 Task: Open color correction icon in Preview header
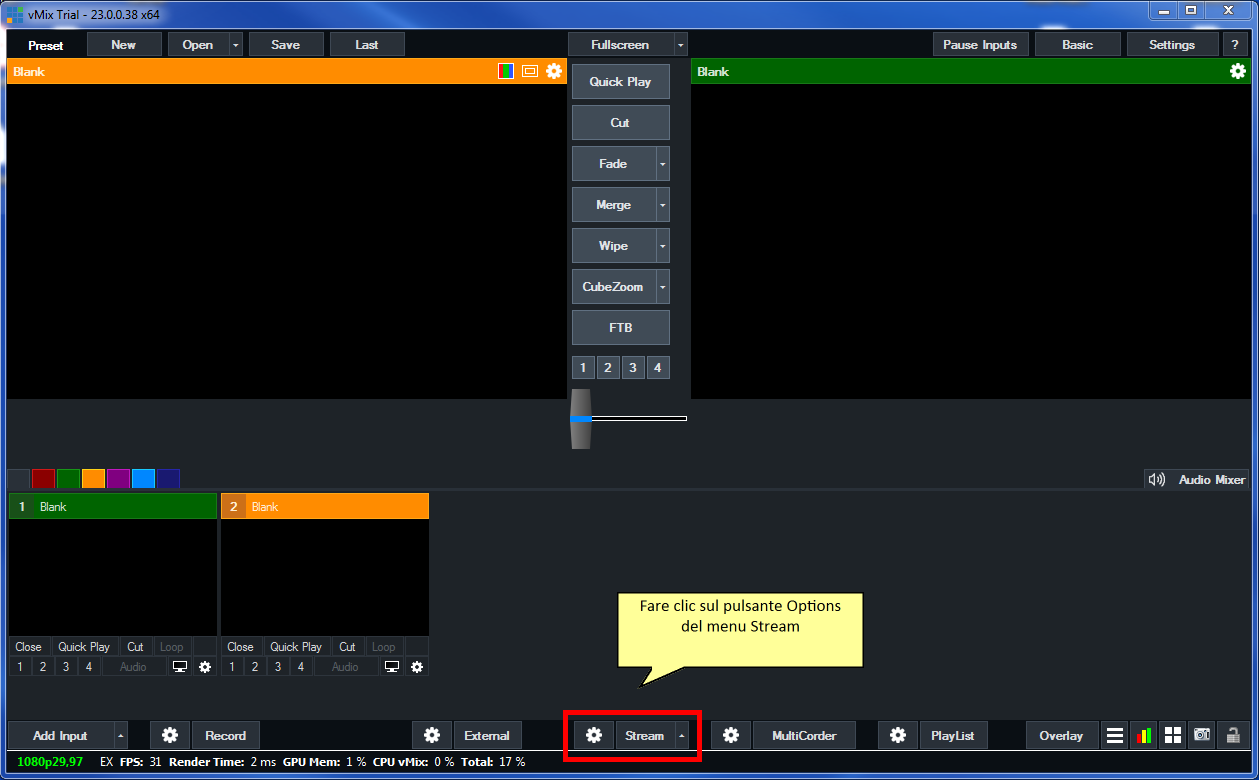[x=506, y=71]
